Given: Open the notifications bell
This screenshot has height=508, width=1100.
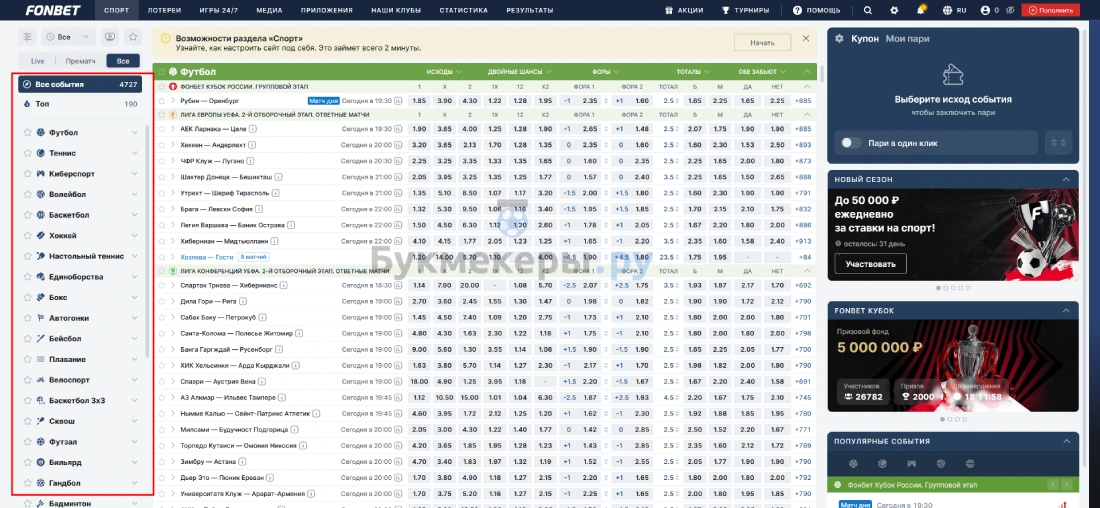Looking at the screenshot, I should [x=920, y=11].
